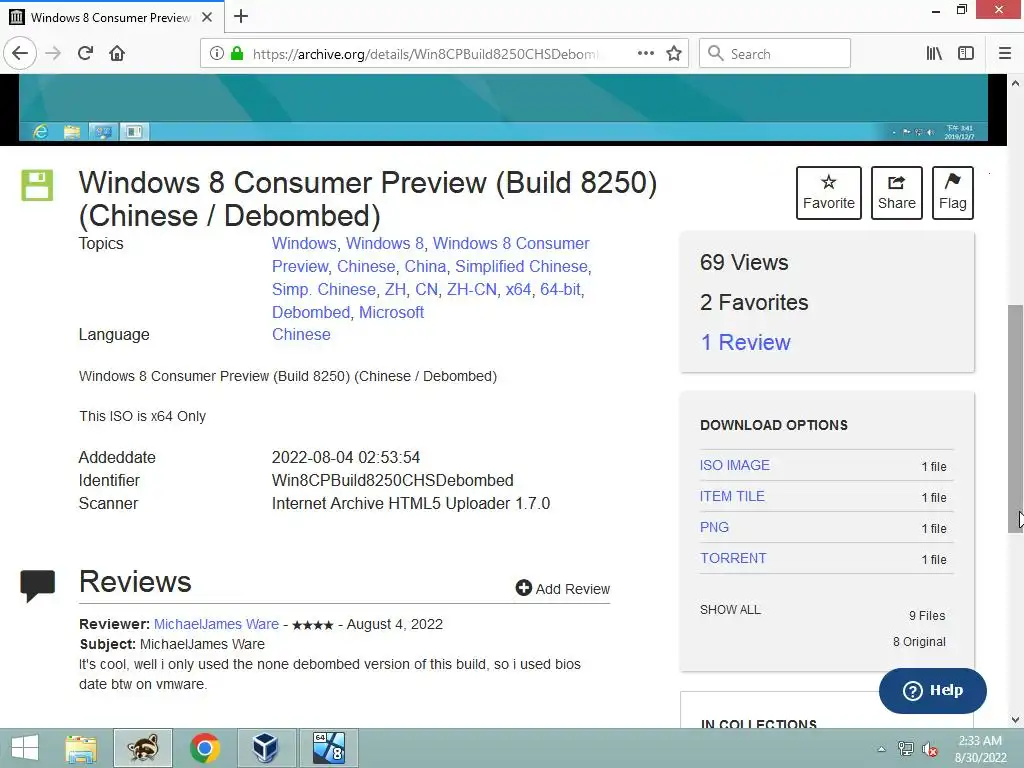Screen dimensions: 1024x768
Task: Open the Microsoft topic link
Action: pyautogui.click(x=391, y=312)
